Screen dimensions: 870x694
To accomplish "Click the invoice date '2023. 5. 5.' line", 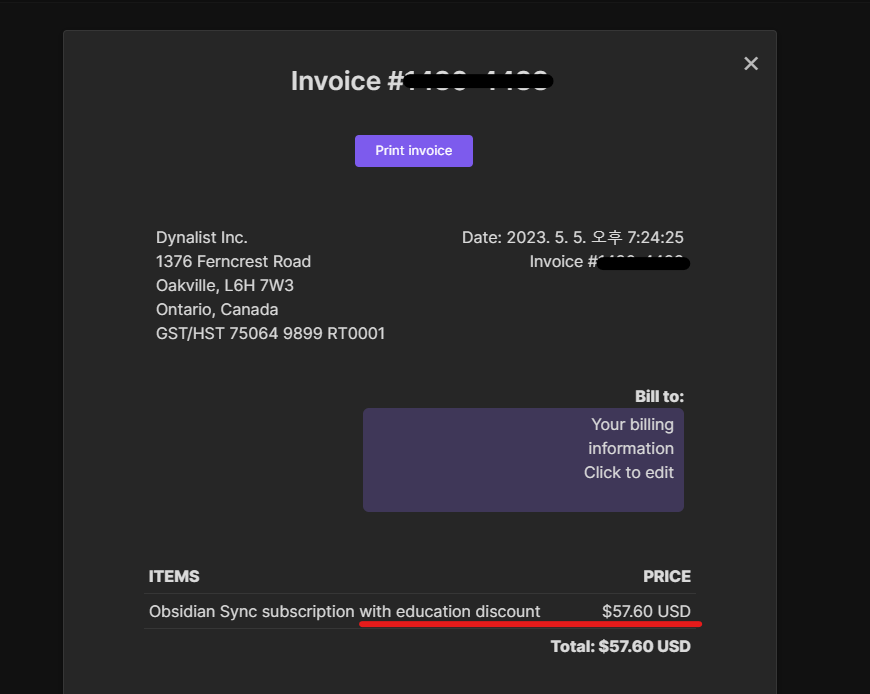I will point(573,237).
